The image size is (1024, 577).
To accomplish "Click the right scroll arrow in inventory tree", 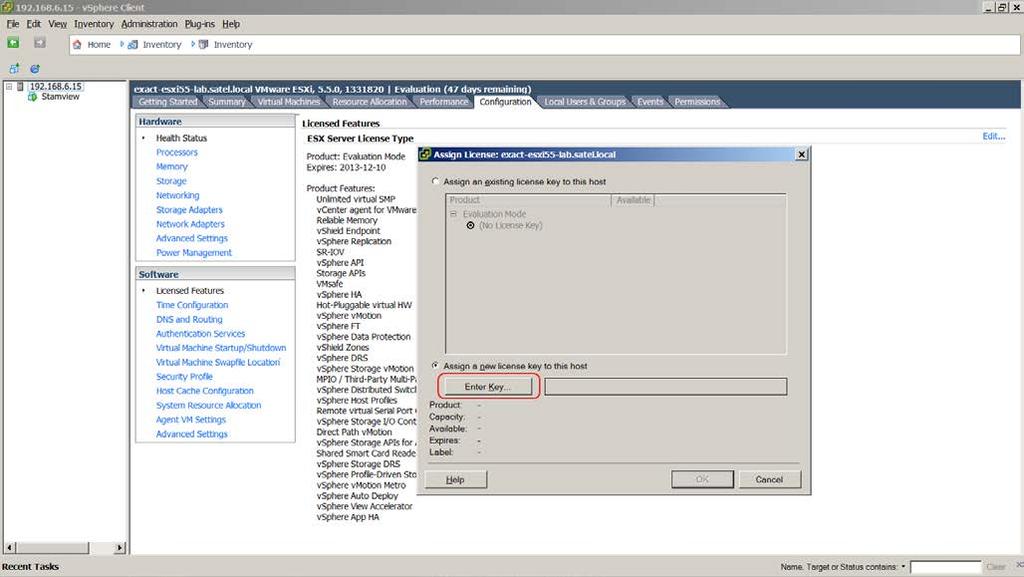I will click(x=120, y=548).
